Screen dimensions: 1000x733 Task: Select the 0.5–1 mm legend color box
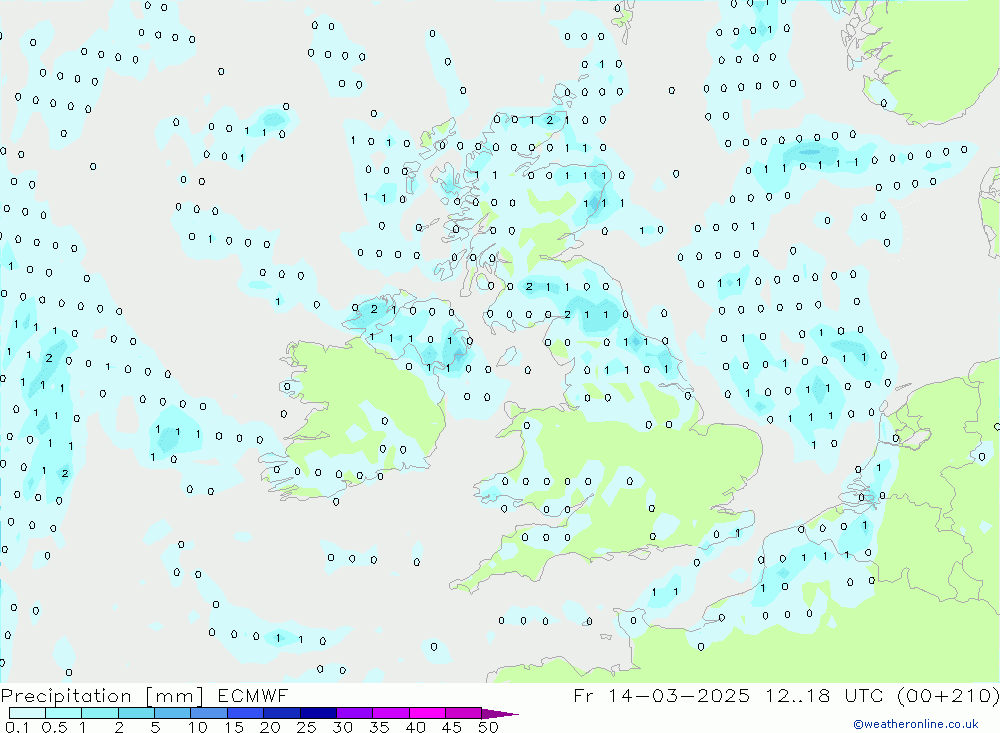(x=64, y=713)
